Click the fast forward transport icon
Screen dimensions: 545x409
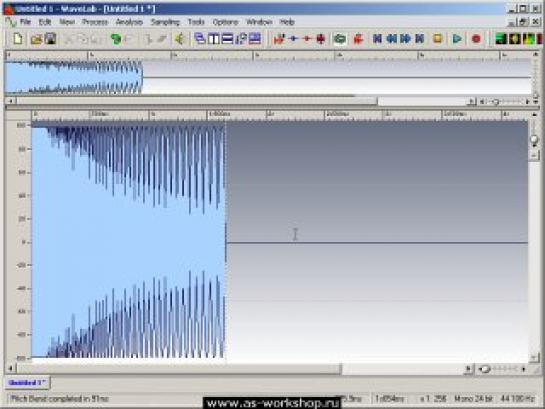[x=405, y=39]
